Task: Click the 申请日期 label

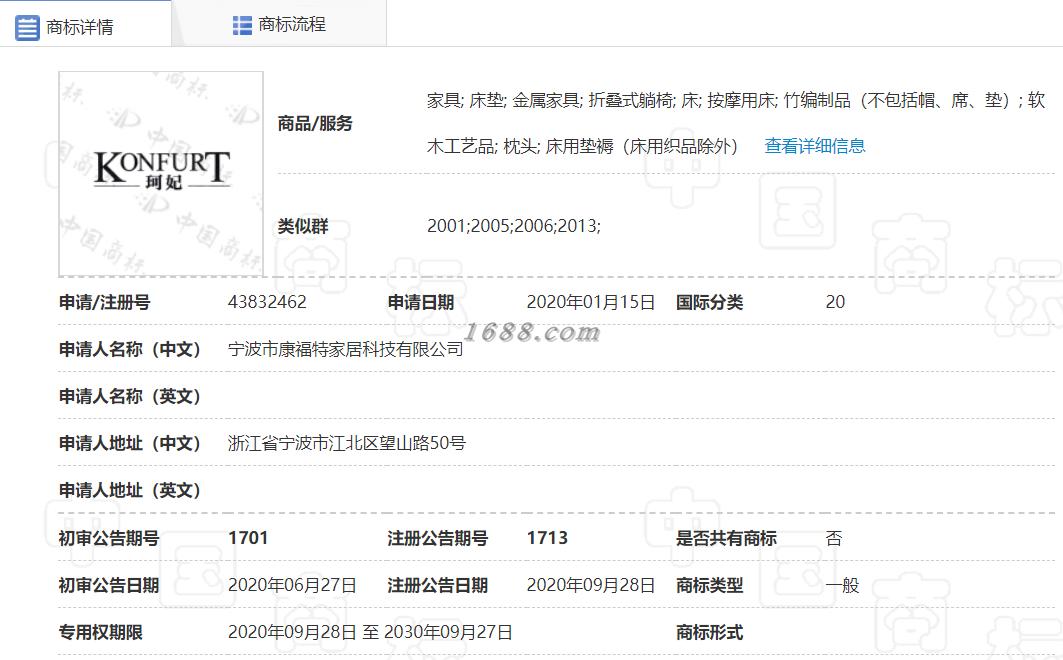Action: [x=421, y=302]
